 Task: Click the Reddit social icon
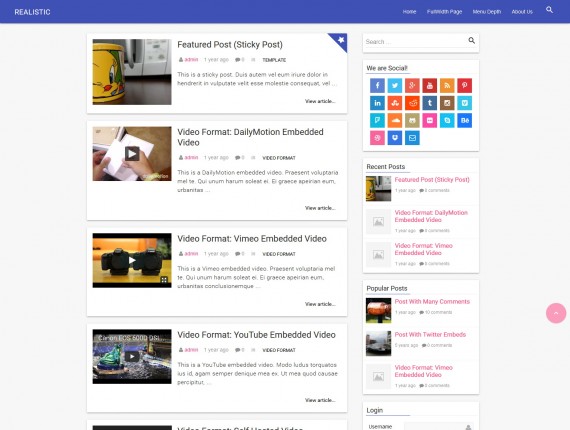click(x=412, y=103)
